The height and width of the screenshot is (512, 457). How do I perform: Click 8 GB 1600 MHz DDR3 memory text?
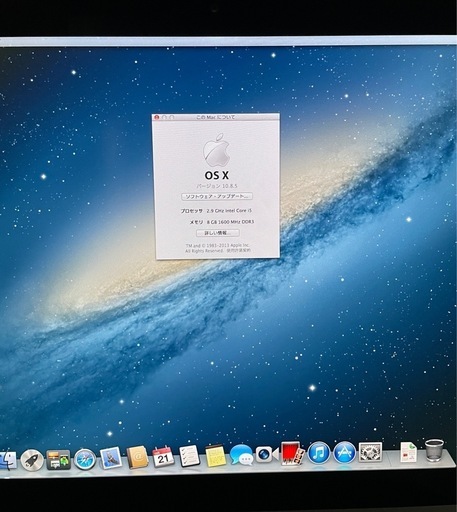tap(231, 222)
